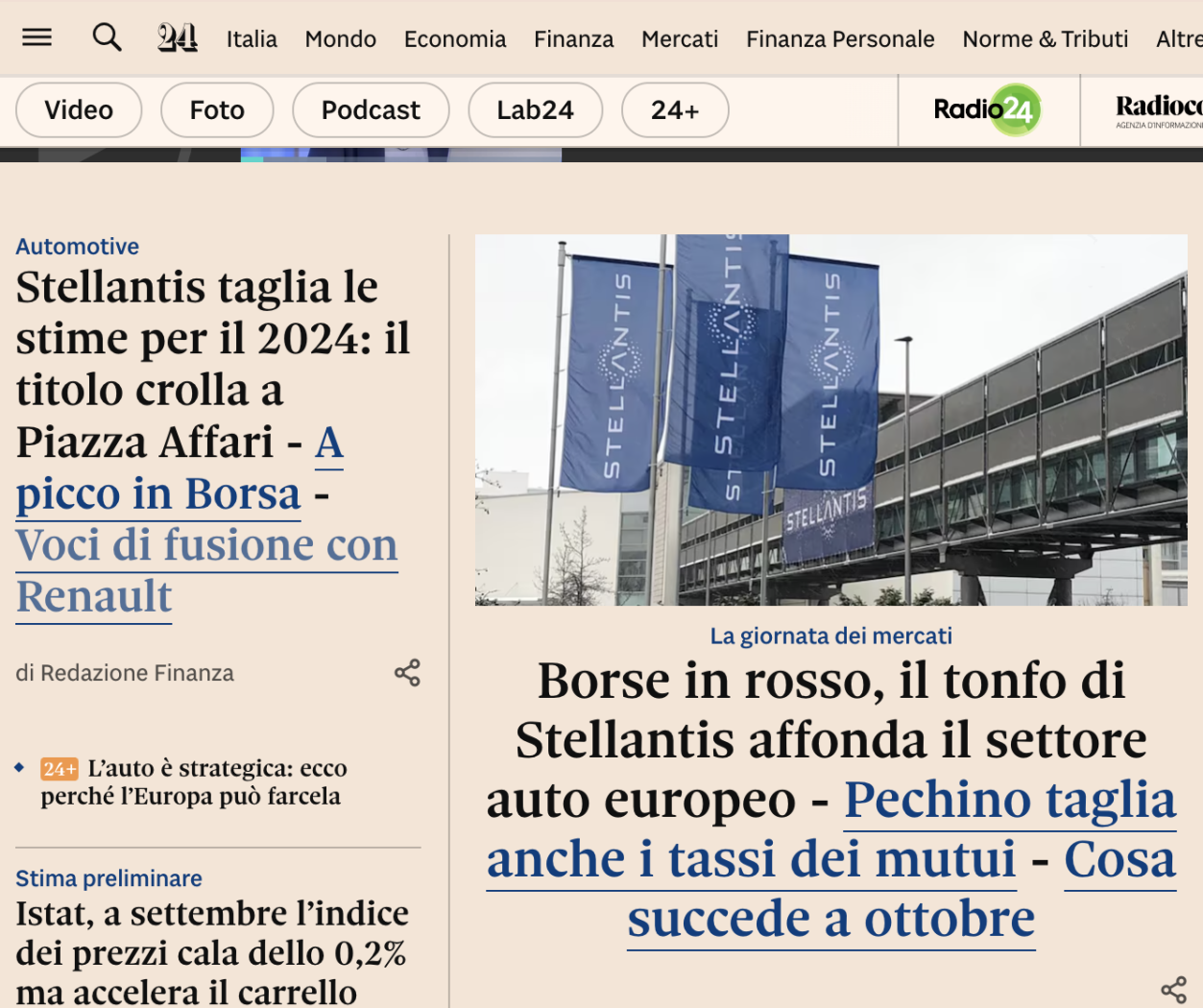Click the orange 24+ badge icon

60,768
